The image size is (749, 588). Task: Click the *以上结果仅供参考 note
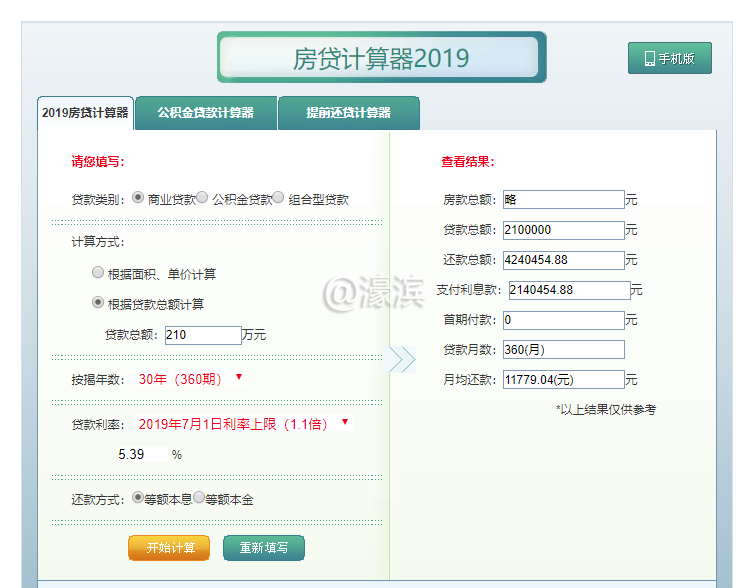606,409
